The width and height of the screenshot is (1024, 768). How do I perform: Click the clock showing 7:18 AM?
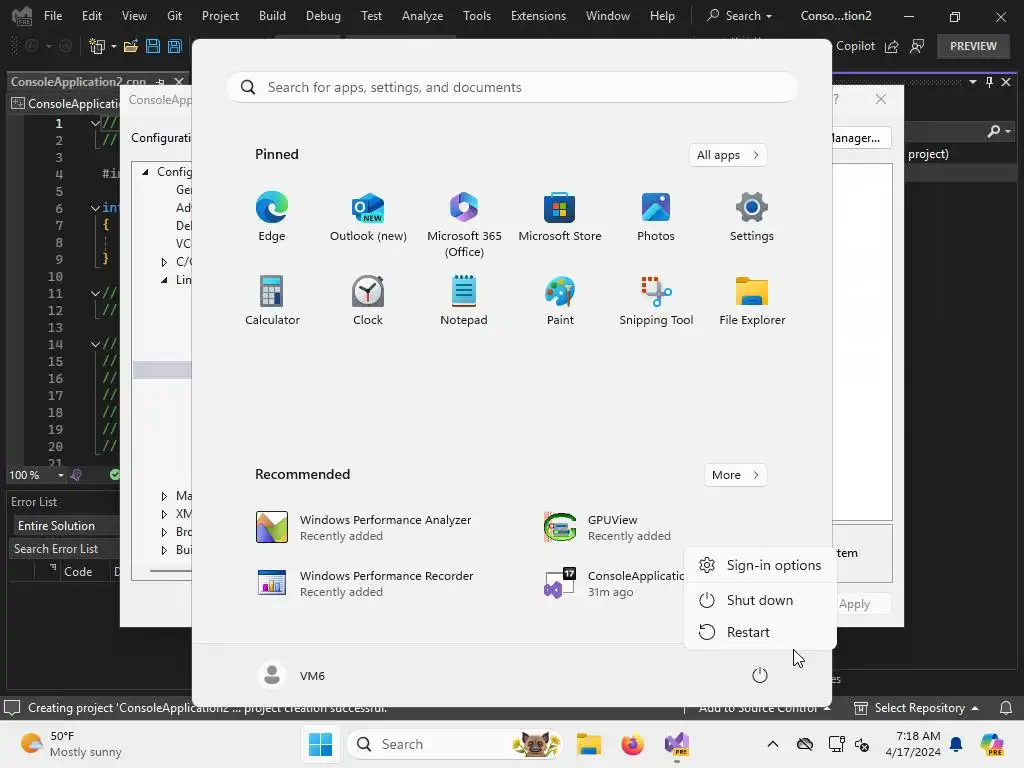coord(913,744)
